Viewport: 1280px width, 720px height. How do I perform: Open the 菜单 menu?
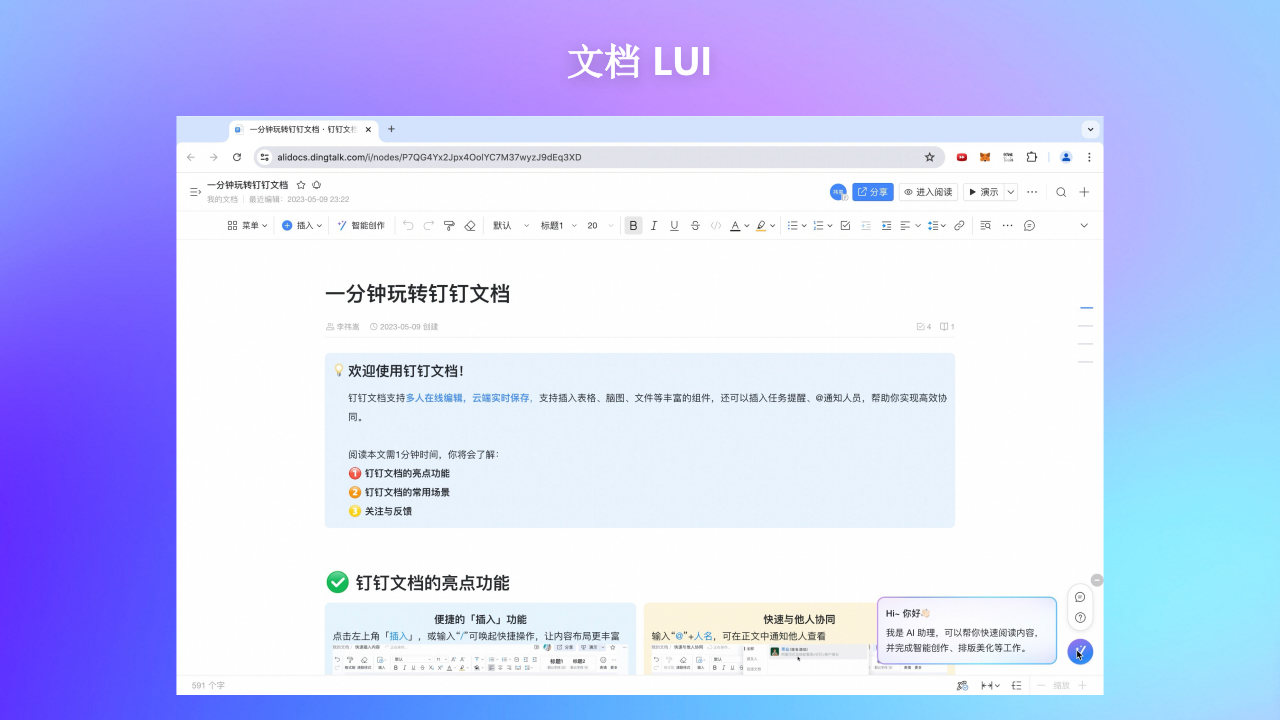247,225
